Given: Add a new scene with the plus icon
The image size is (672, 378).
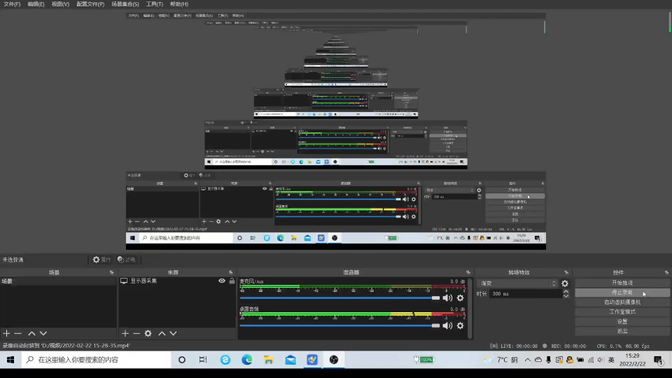Looking at the screenshot, I should (6, 333).
